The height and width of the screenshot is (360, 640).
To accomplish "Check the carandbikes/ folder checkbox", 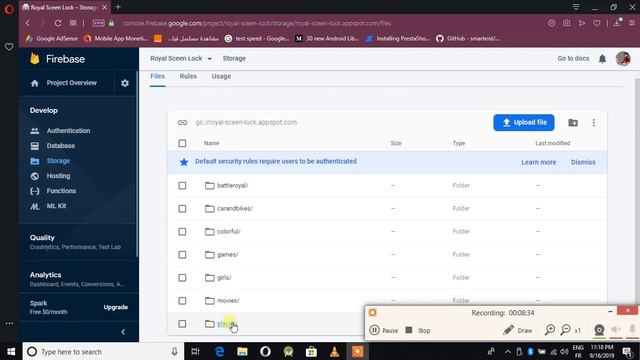I will point(182,209).
